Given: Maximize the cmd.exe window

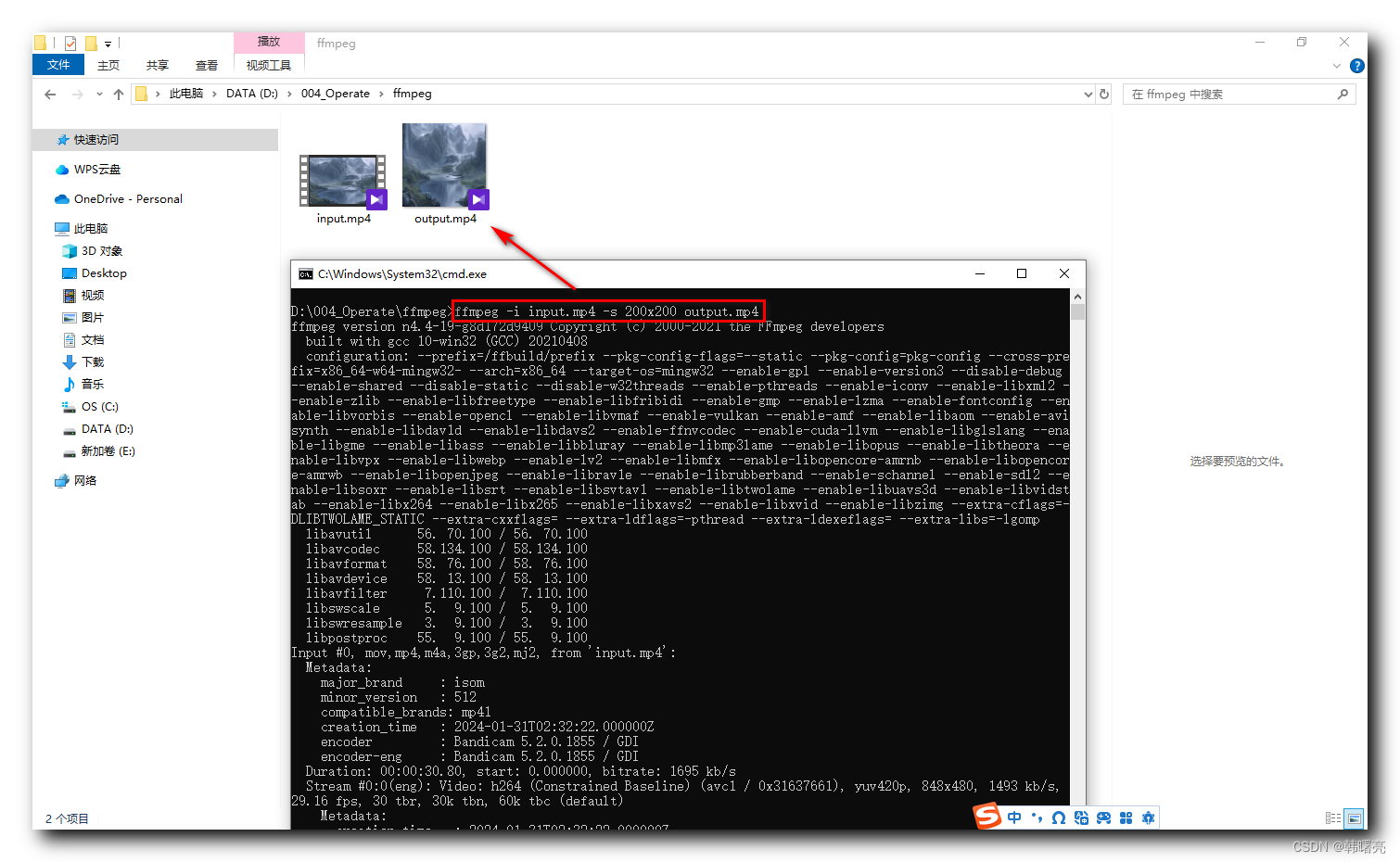Looking at the screenshot, I should (1022, 273).
